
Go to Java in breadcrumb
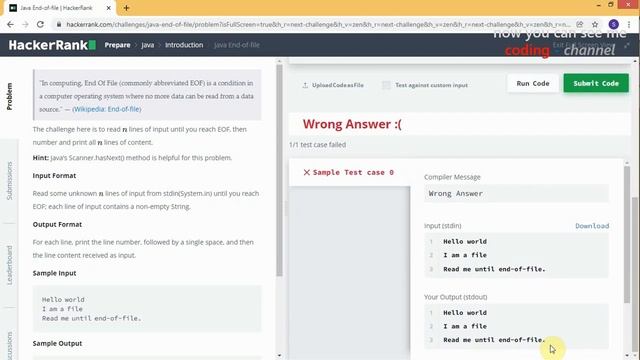148,45
